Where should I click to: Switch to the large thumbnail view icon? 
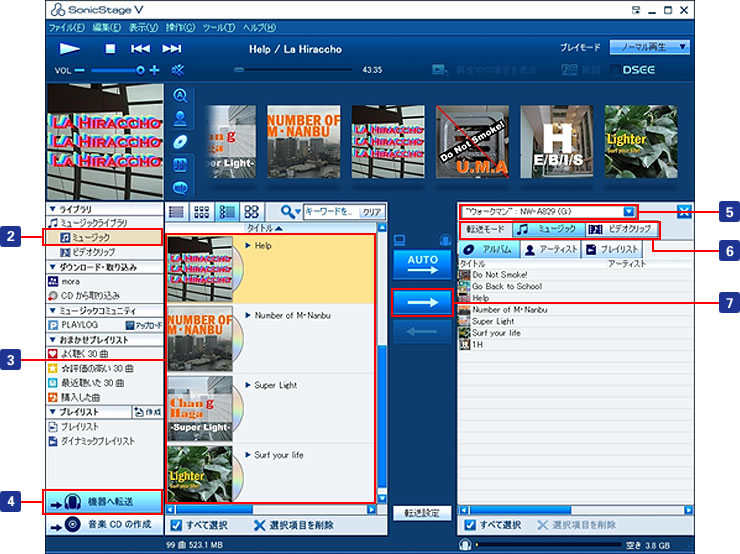coord(252,212)
